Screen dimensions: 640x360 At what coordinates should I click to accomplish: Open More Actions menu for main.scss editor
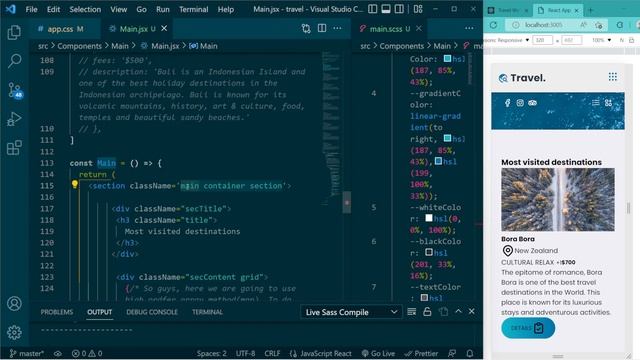click(x=469, y=28)
